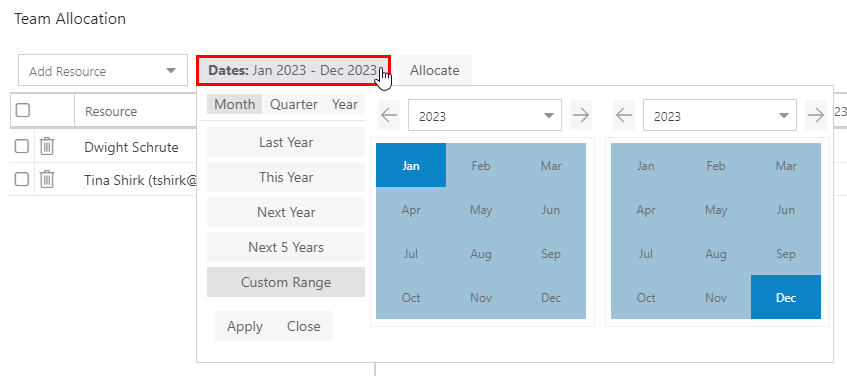This screenshot has height=376, width=847.
Task: Switch to the Year view tab
Action: click(345, 104)
